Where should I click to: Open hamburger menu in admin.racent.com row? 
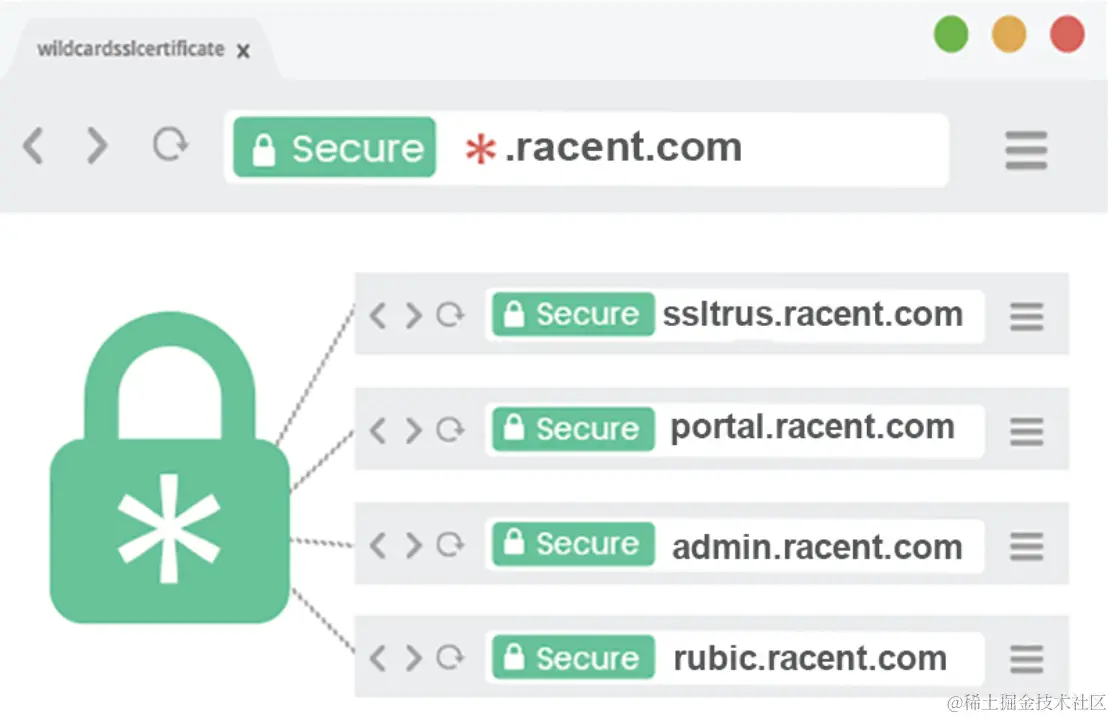tap(1026, 547)
